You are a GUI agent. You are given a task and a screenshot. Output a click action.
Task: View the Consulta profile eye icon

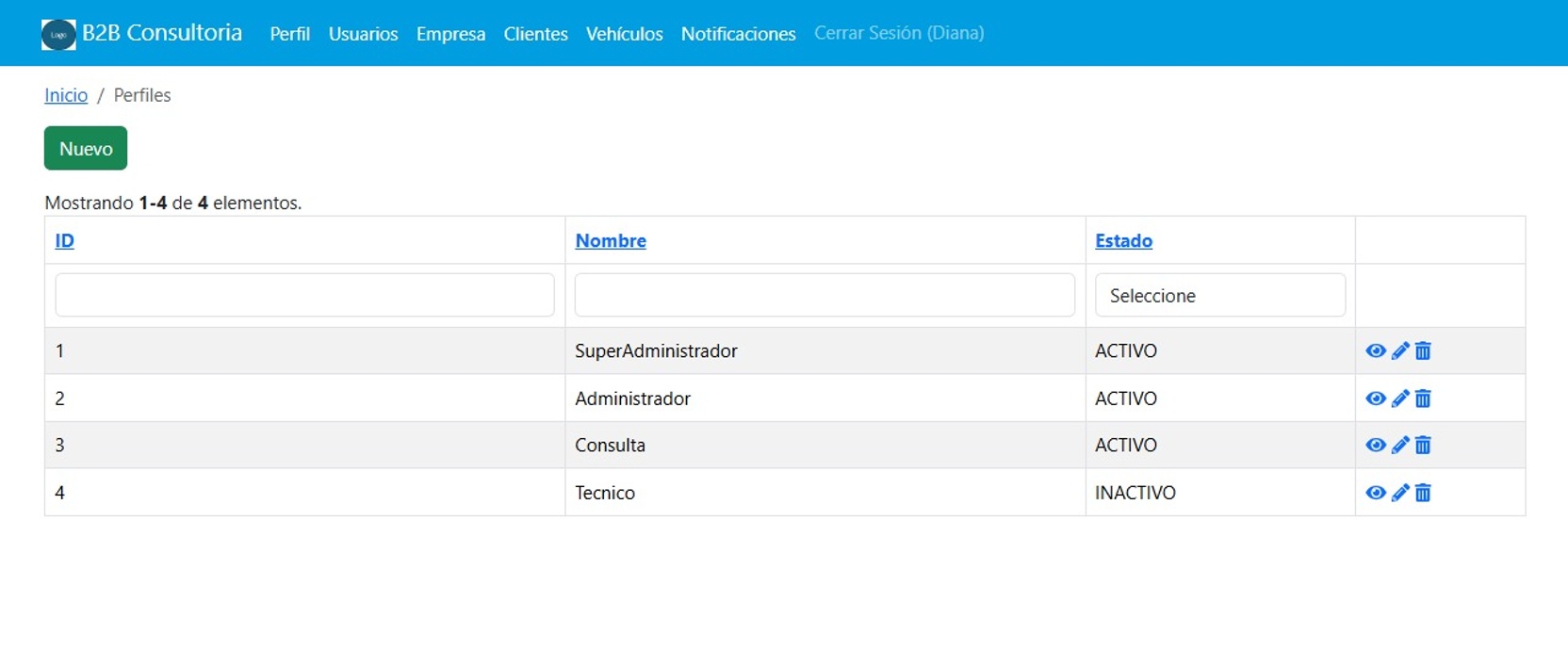point(1376,445)
